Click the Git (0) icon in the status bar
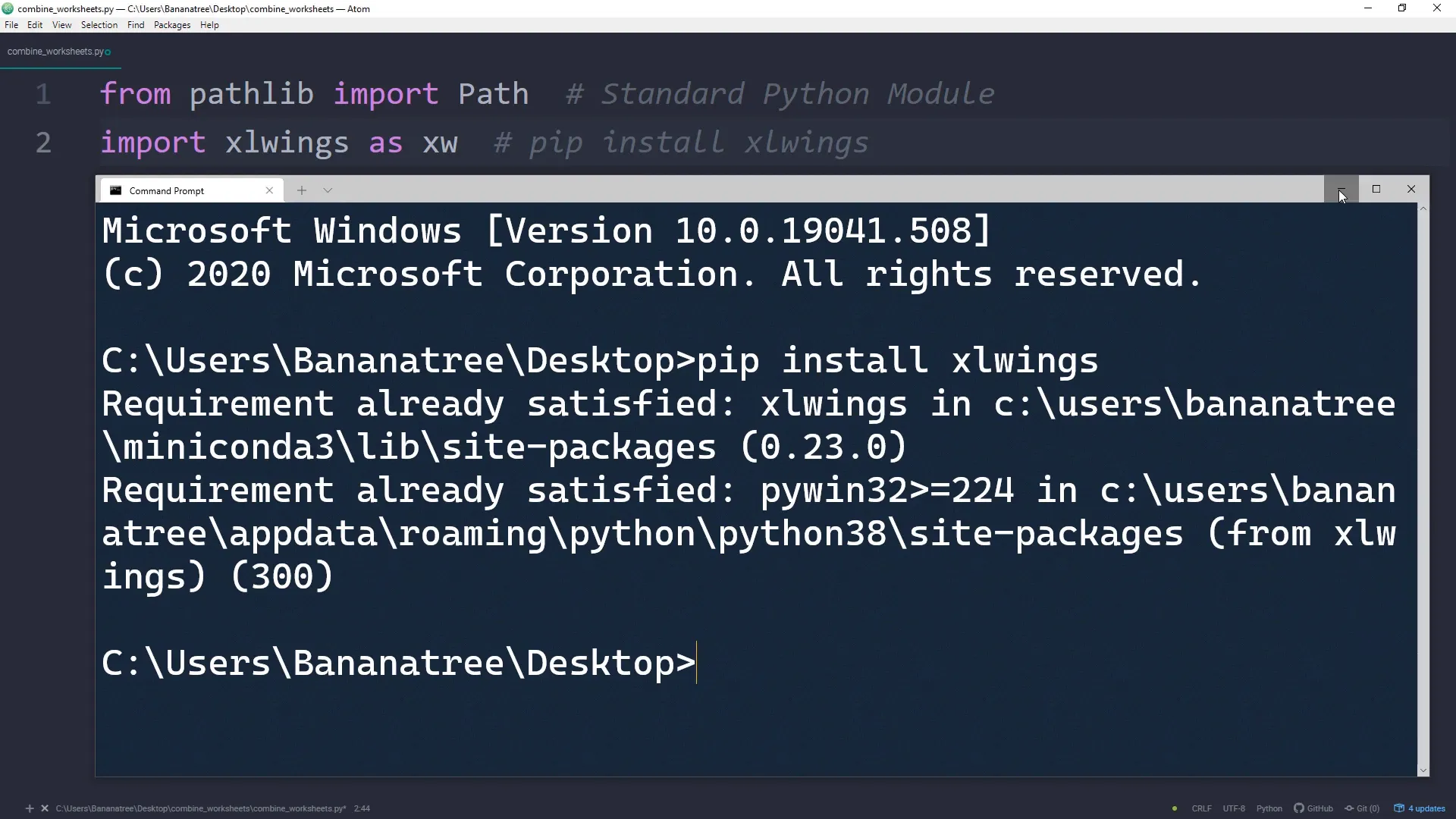This screenshot has width=1456, height=819. 1363,808
